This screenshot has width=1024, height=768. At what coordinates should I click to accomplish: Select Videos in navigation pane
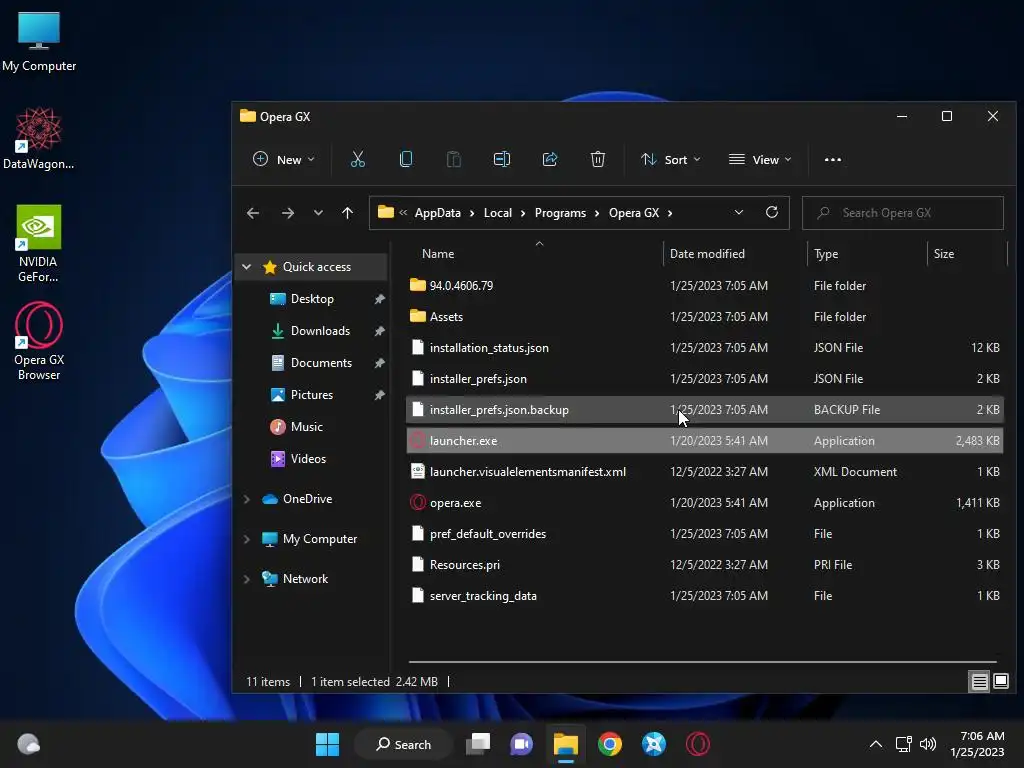(x=308, y=458)
